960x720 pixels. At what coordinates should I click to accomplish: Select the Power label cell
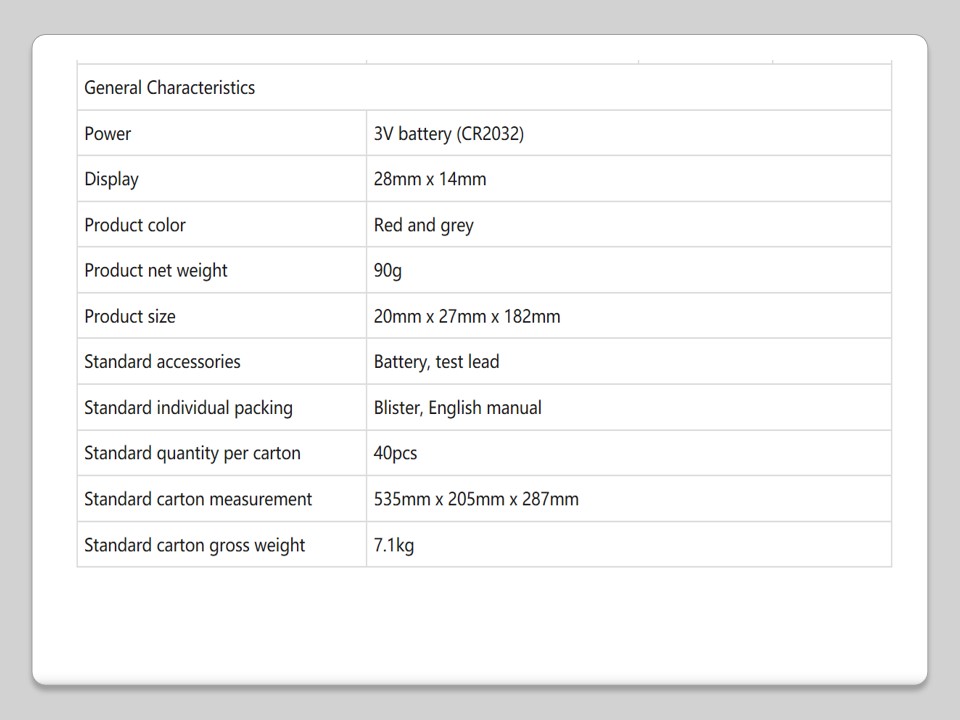tap(108, 134)
